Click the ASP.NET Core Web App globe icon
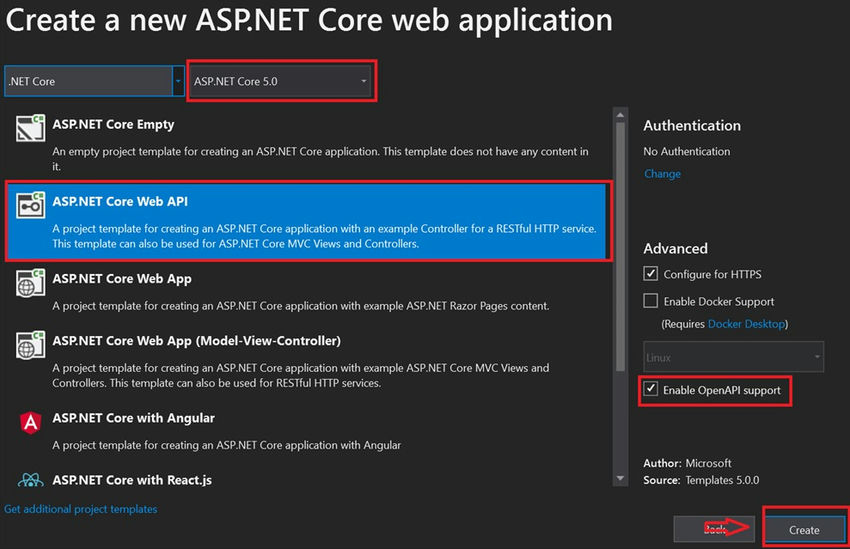Screen dimensions: 850x549 30,283
